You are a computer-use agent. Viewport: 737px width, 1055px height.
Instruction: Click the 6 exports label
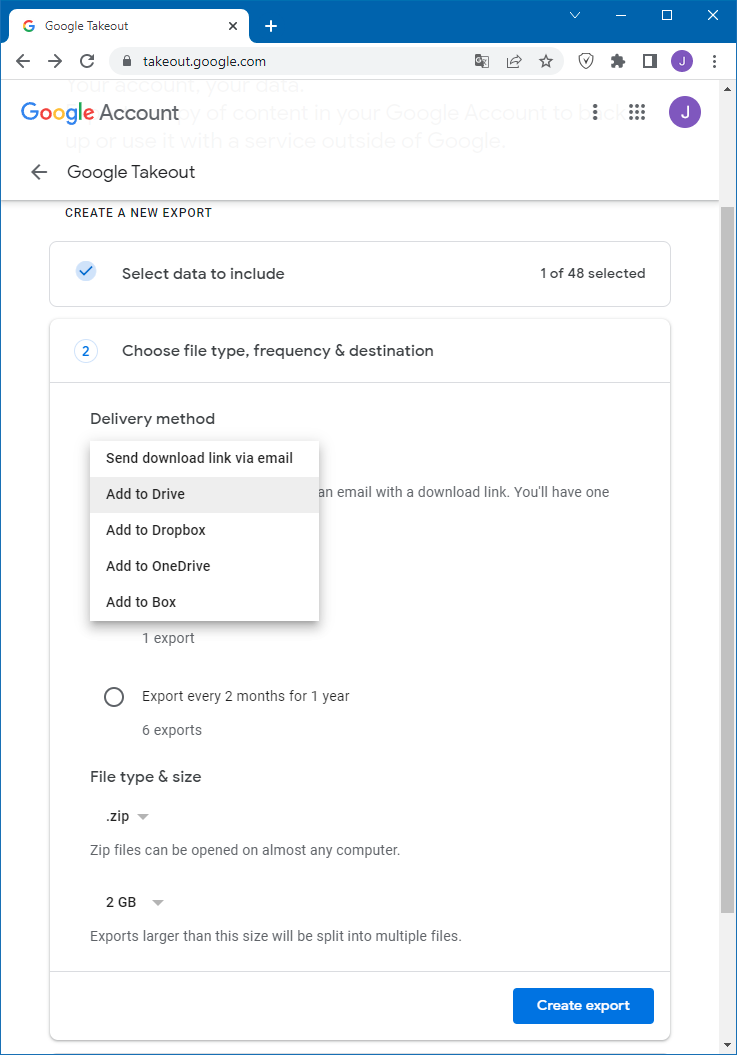click(x=172, y=730)
